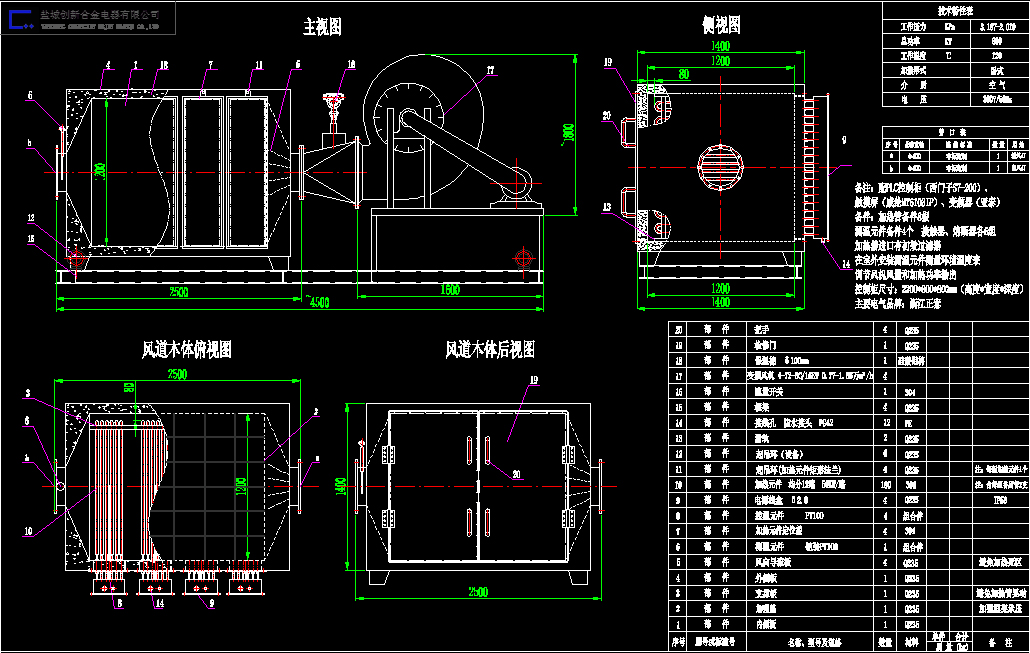
Task: Select balloon 16 above the valve
Action: pos(351,64)
